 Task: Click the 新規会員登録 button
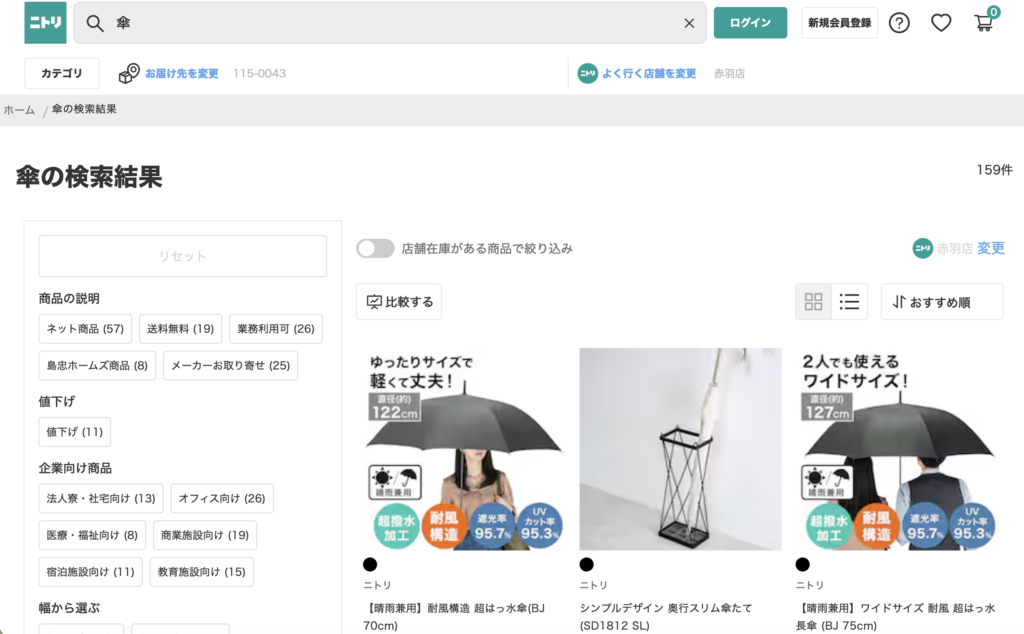click(839, 23)
